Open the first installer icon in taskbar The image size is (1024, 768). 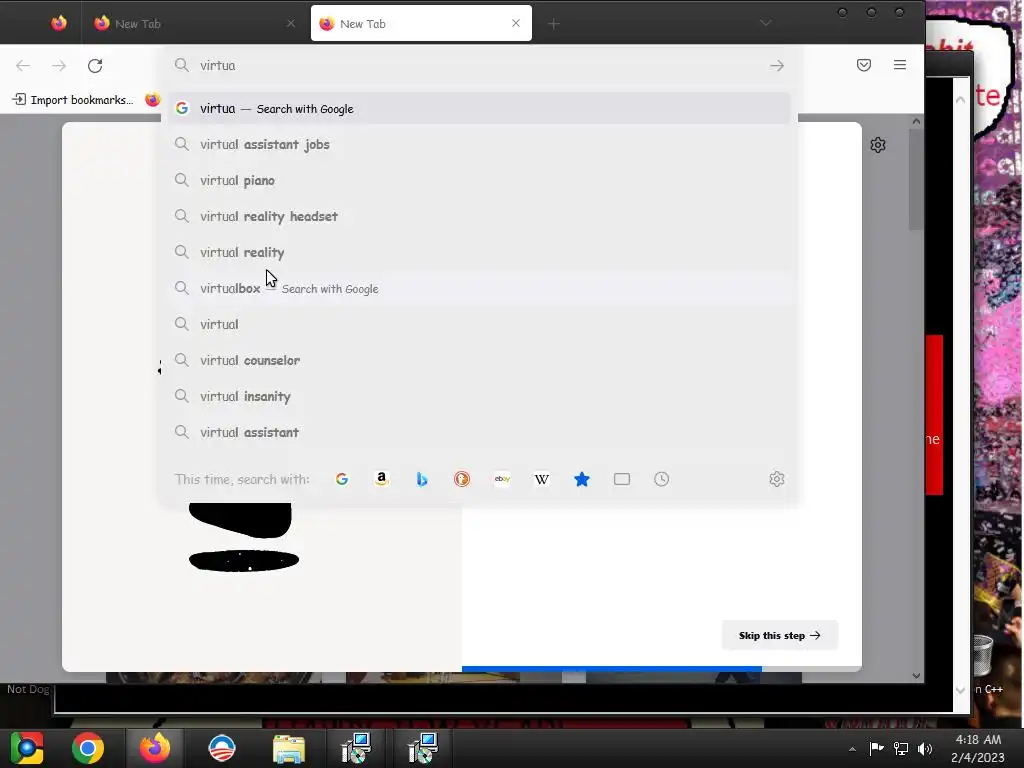(x=356, y=748)
